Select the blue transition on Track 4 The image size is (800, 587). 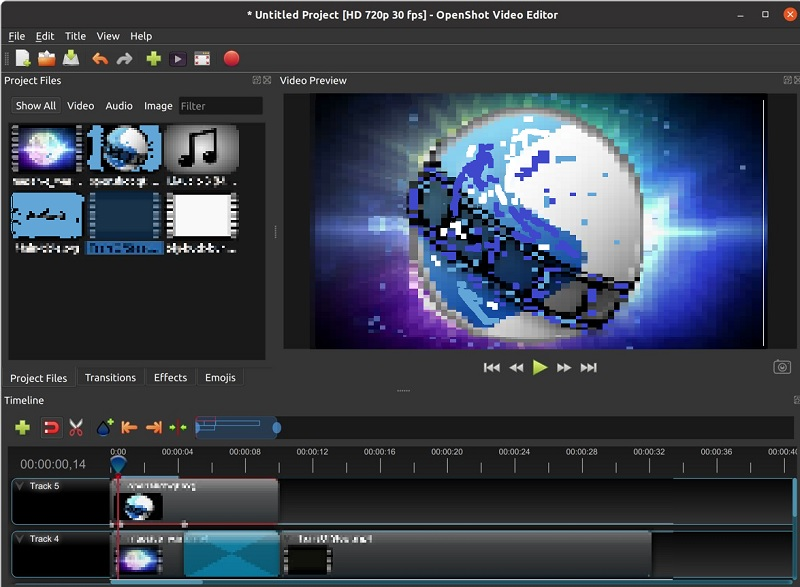pyautogui.click(x=232, y=554)
